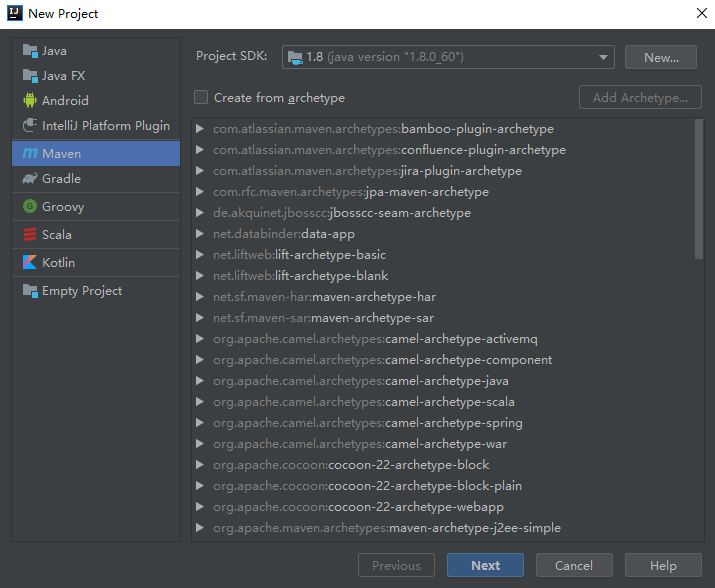Click the Scala icon
The image size is (715, 588).
click(x=30, y=235)
